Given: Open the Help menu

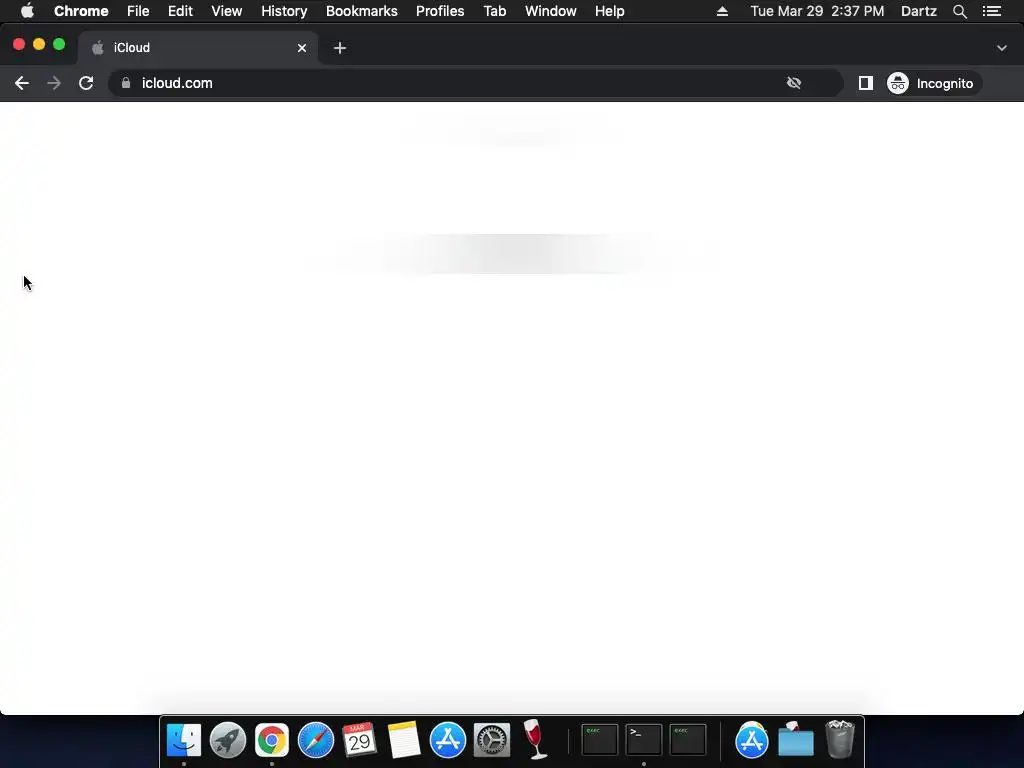Looking at the screenshot, I should tap(609, 11).
